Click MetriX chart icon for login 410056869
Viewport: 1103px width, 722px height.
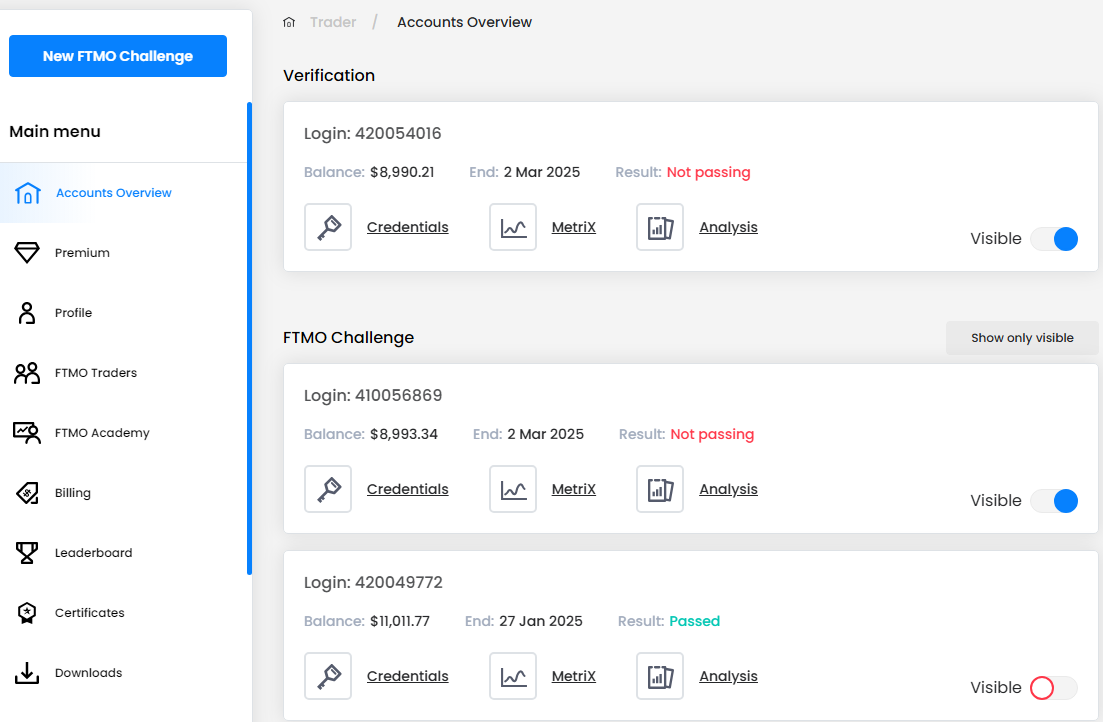pyautogui.click(x=513, y=489)
